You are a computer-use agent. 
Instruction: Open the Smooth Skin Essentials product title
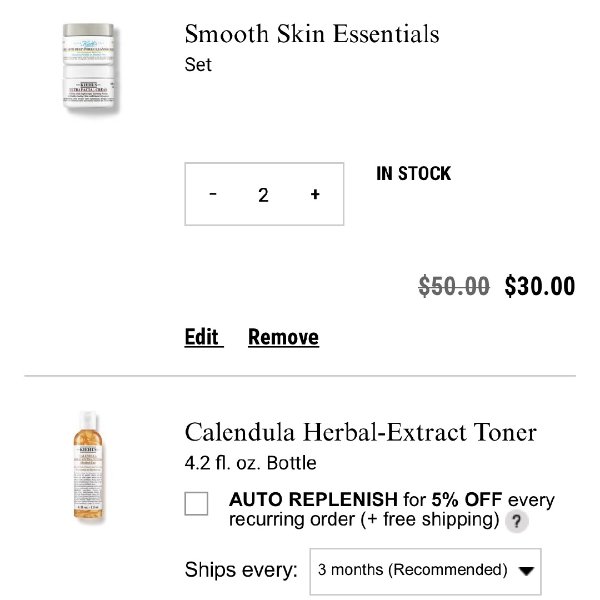point(312,34)
